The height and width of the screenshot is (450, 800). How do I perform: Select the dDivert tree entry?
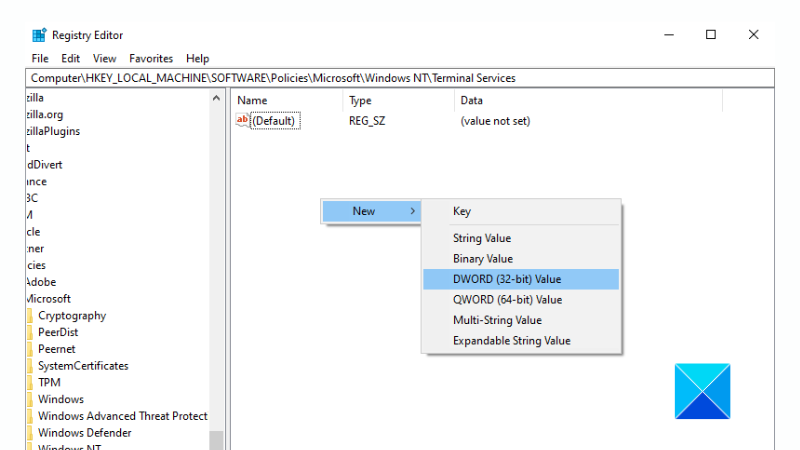click(x=44, y=165)
